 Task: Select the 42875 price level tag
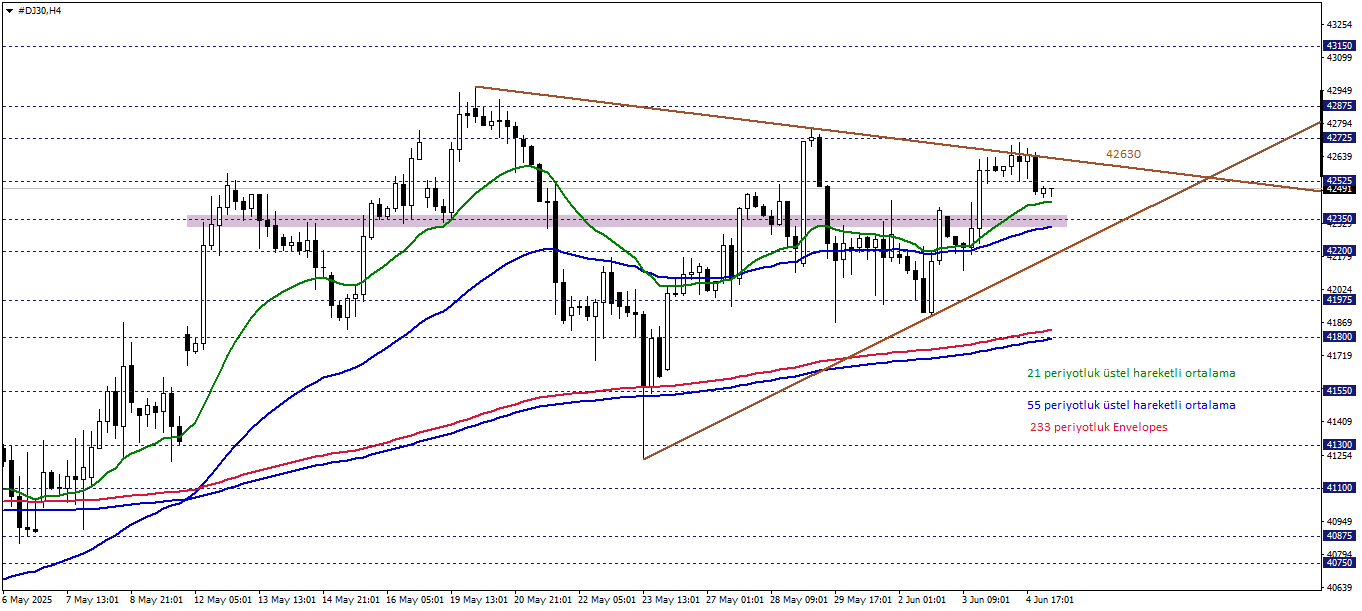pos(1339,105)
